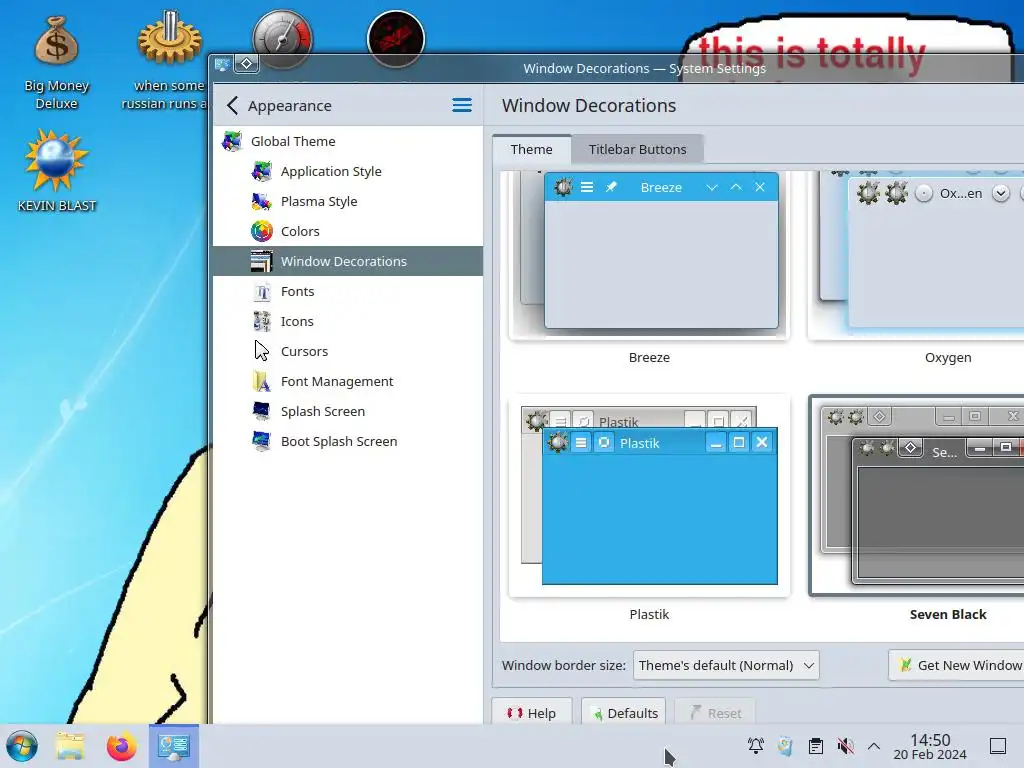Click the Show Desktop button
This screenshot has height=768, width=1024.
point(998,746)
